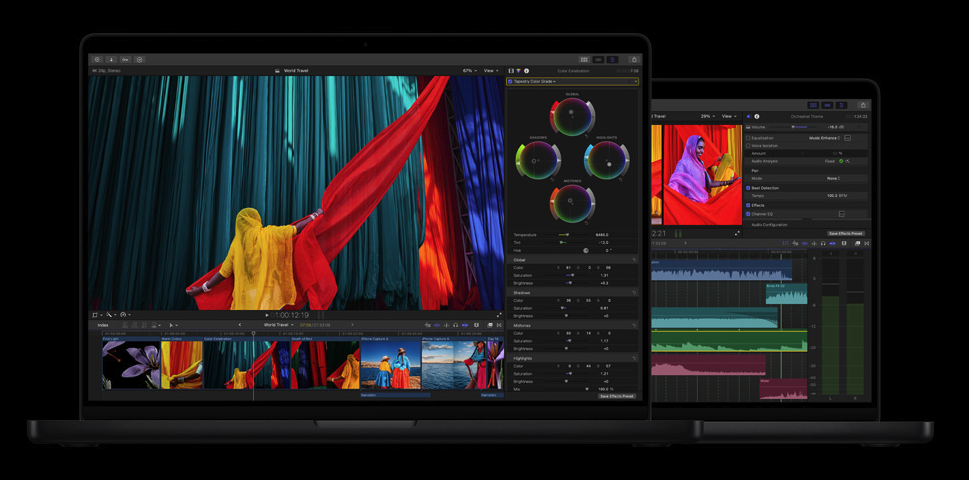Reset the Midtones color section arrow
This screenshot has width=969, height=480.
click(x=634, y=326)
